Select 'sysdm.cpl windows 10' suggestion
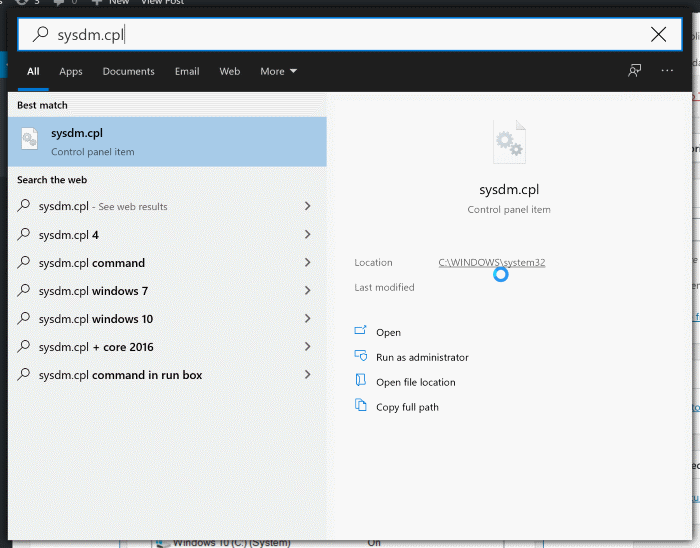The image size is (700, 548). click(167, 319)
